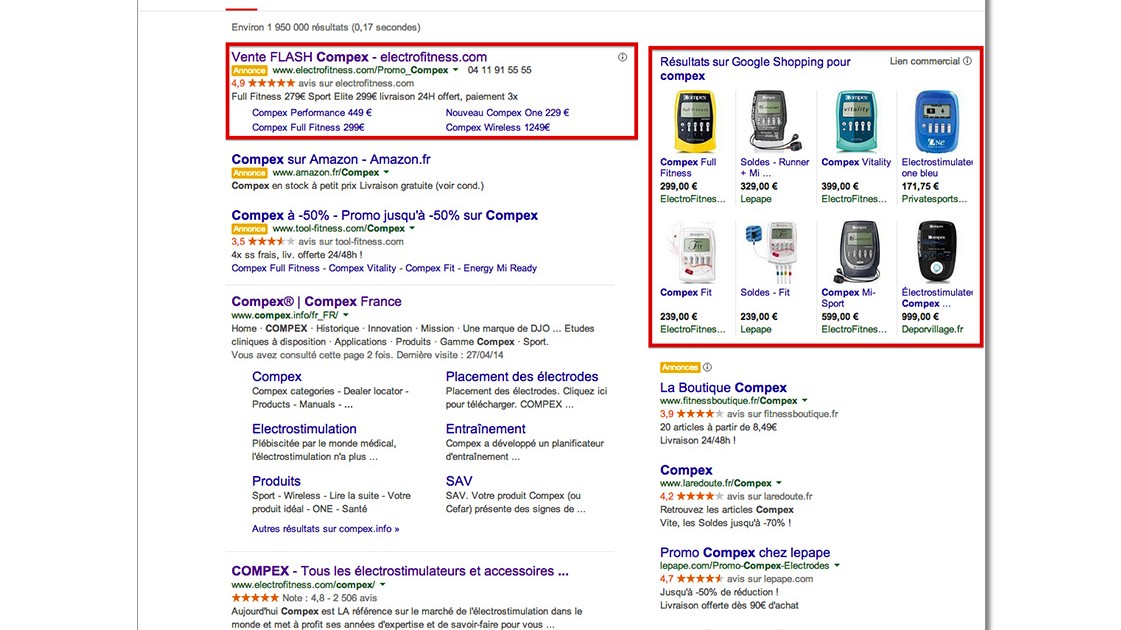The height and width of the screenshot is (630, 1121).
Task: Expand dropdown arrow after electrofitness.com/compex/ URL
Action: [382, 585]
